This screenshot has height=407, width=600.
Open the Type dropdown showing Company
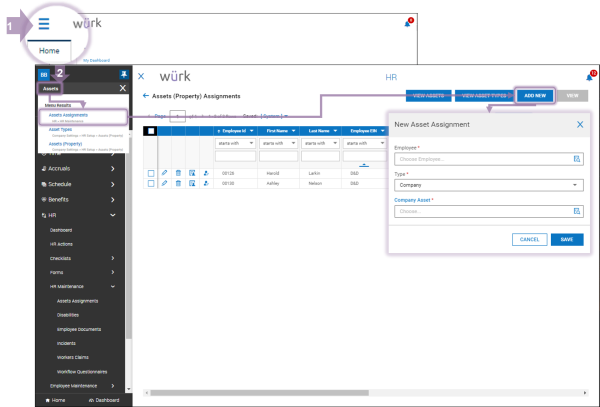coord(489,185)
